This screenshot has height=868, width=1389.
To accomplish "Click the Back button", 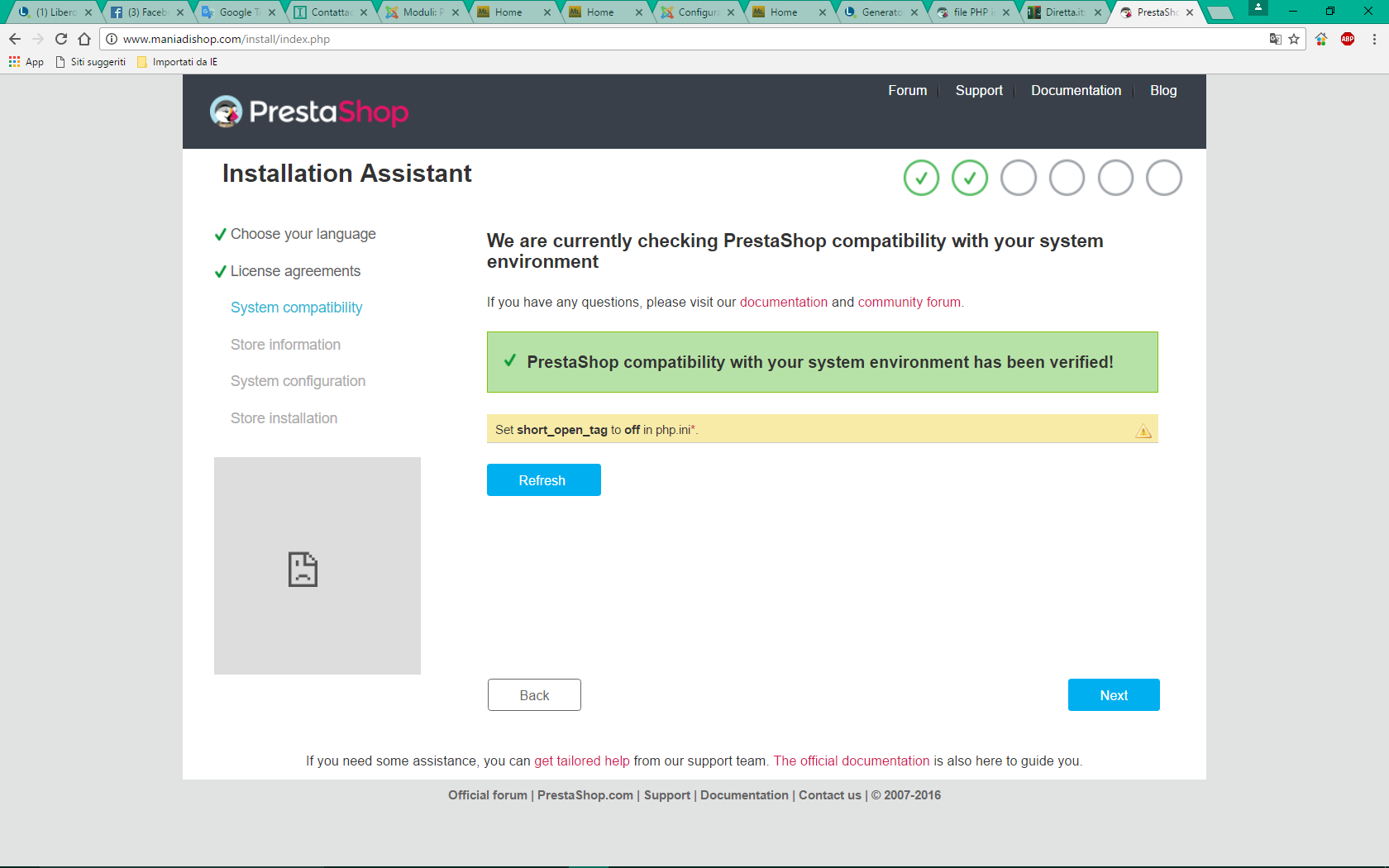I will [534, 695].
